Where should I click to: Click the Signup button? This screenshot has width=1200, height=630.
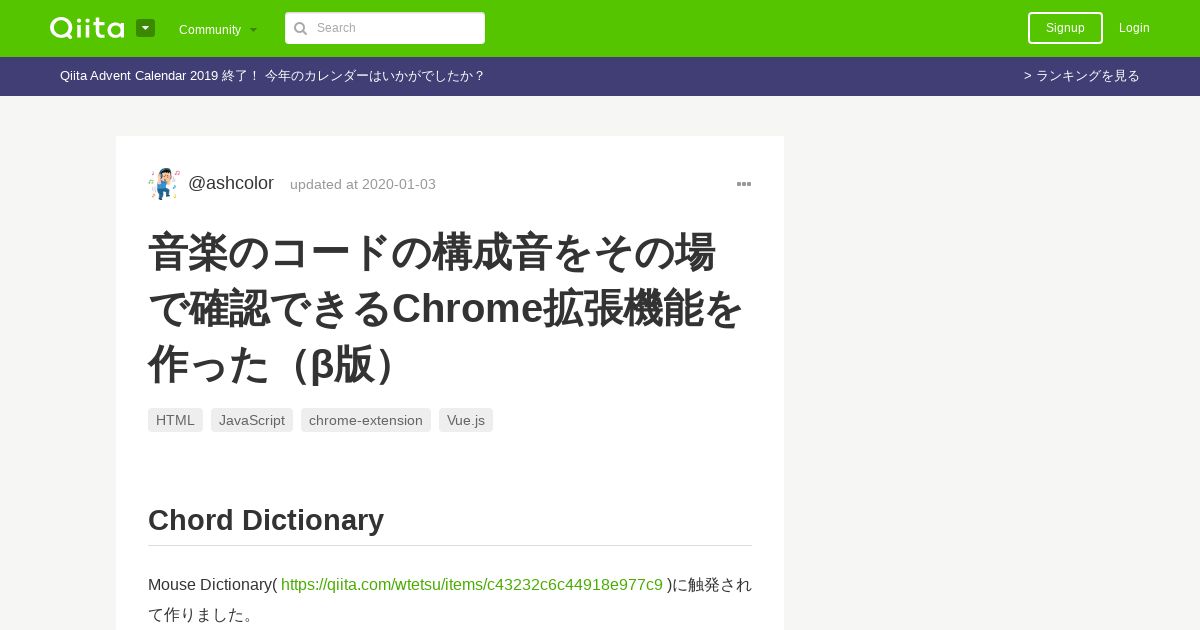1065,28
